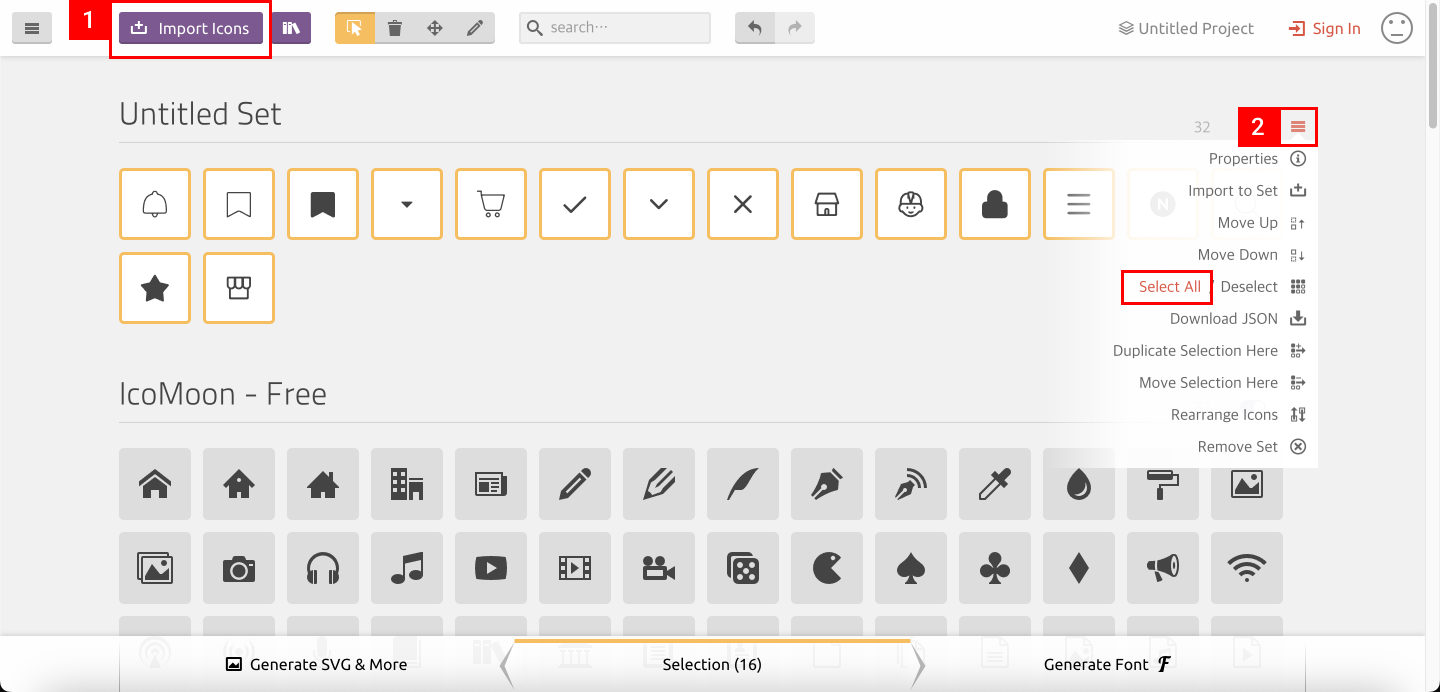
Task: Deselect the star icon
Action: click(155, 288)
